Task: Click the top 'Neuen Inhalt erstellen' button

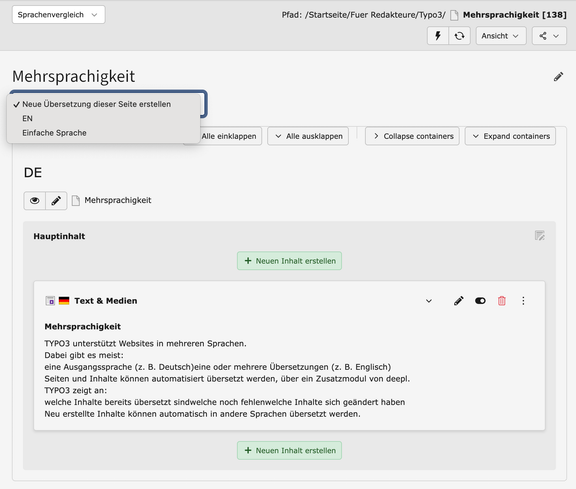Action: point(289,261)
